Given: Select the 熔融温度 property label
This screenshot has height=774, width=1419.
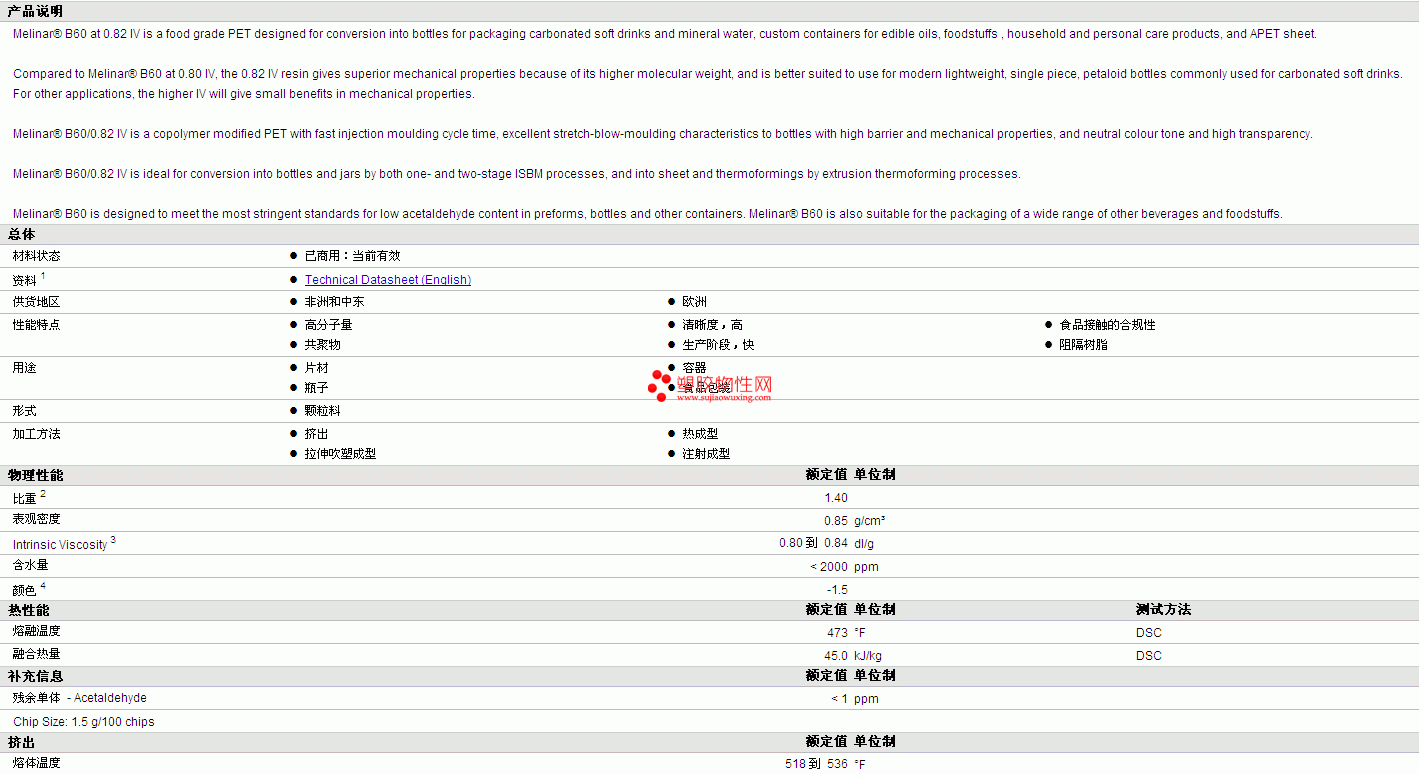Looking at the screenshot, I should [x=36, y=631].
